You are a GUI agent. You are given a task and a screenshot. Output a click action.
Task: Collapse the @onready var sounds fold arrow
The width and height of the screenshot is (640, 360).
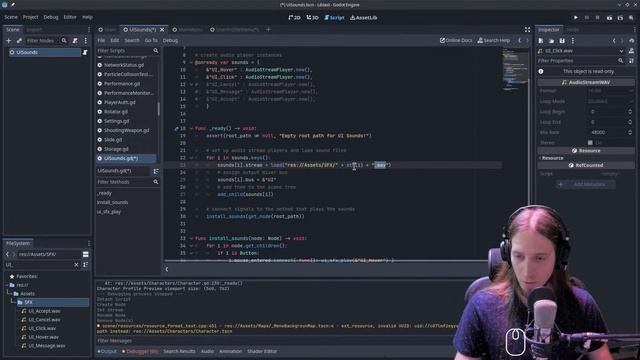tap(191, 62)
